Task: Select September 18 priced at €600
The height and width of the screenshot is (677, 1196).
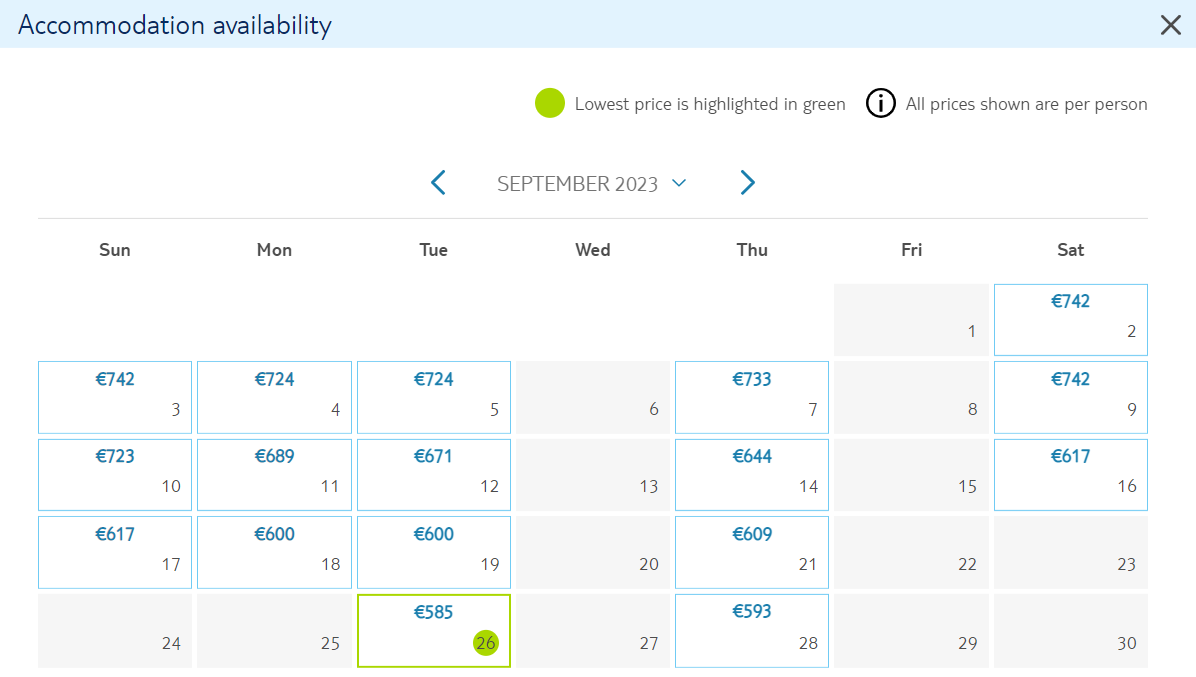Action: (275, 552)
